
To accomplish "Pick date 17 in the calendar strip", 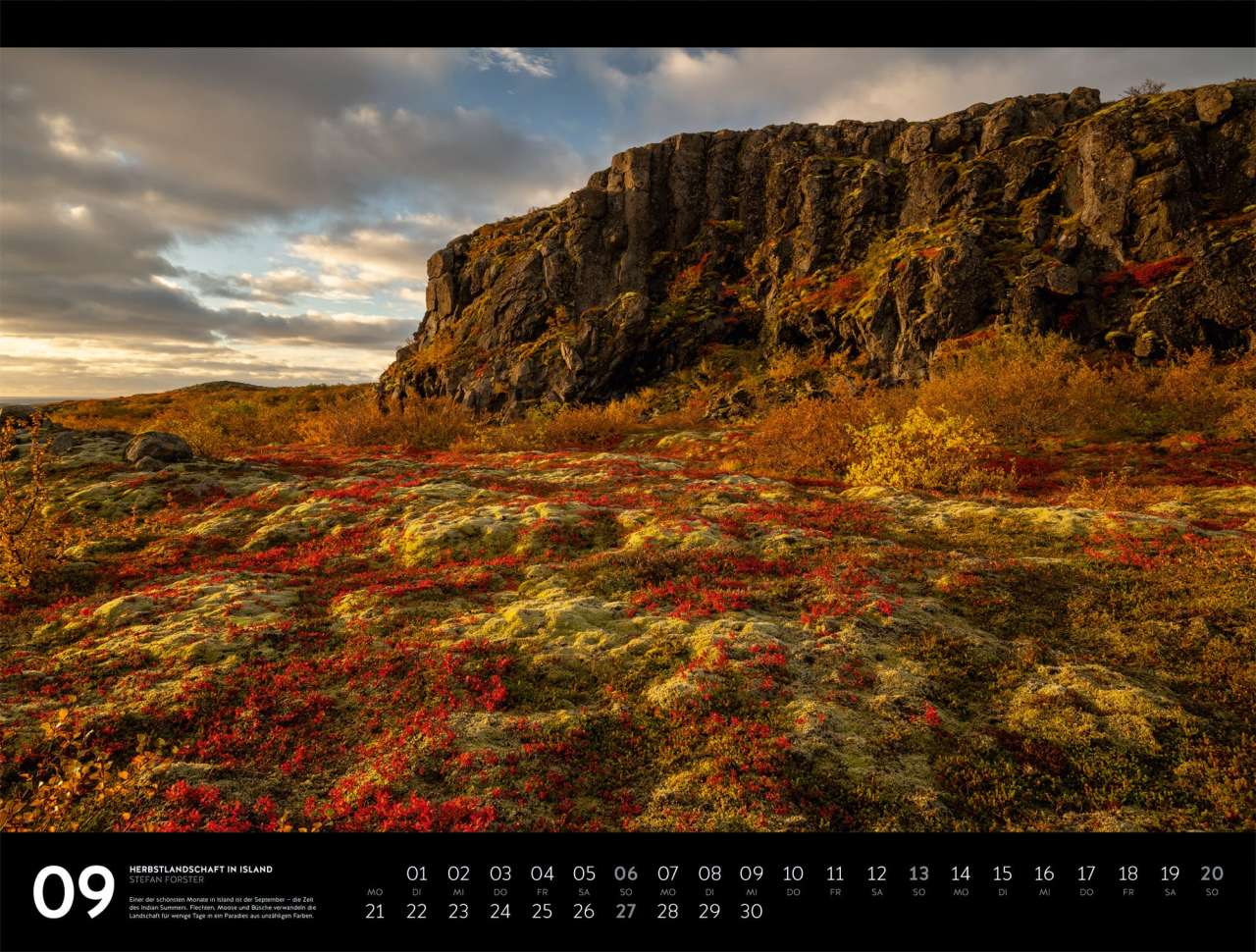I will click(1086, 873).
